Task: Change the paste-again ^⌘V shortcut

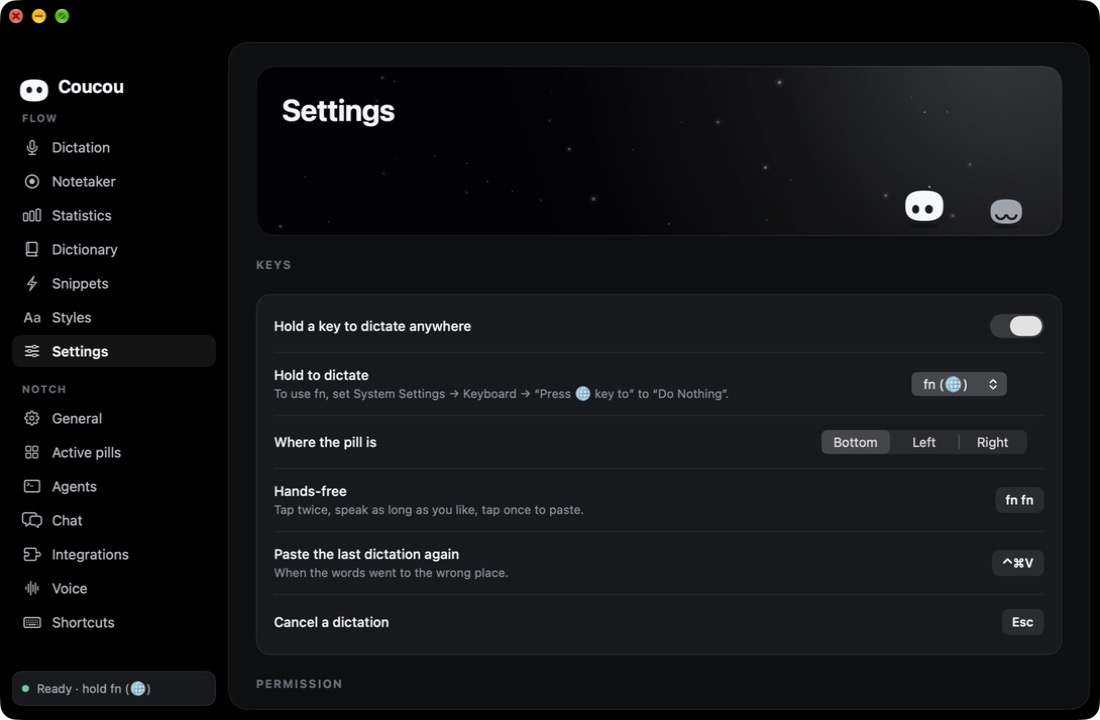Action: tap(1018, 563)
